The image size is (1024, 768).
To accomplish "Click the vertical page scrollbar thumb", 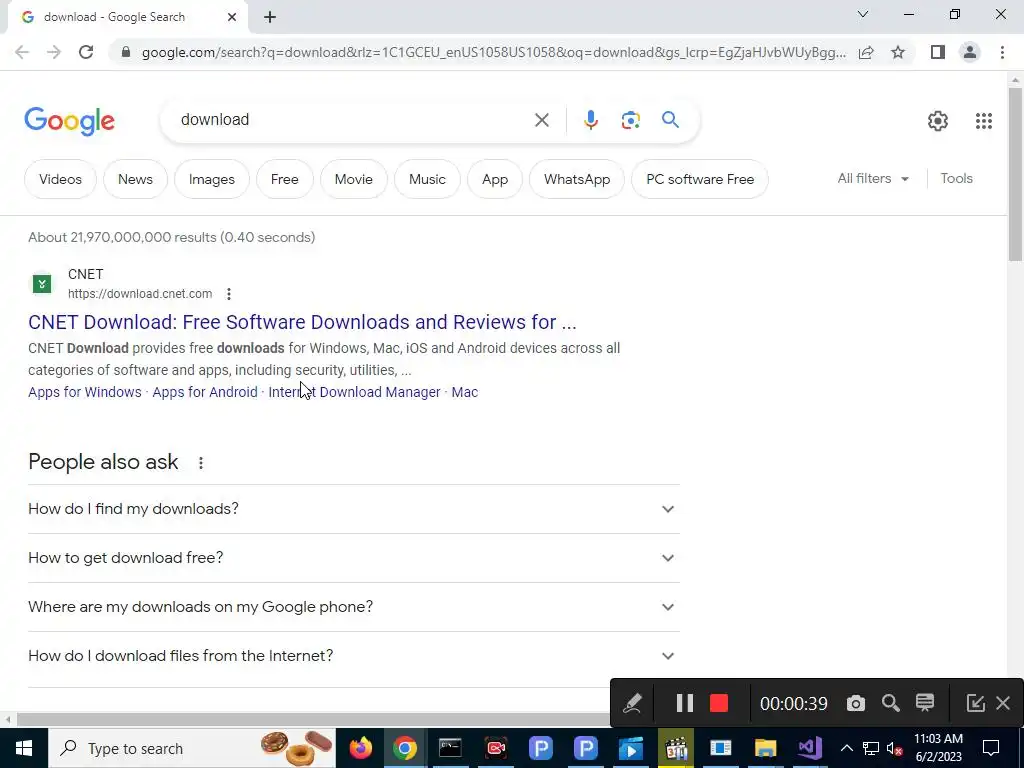I will point(1015,174).
